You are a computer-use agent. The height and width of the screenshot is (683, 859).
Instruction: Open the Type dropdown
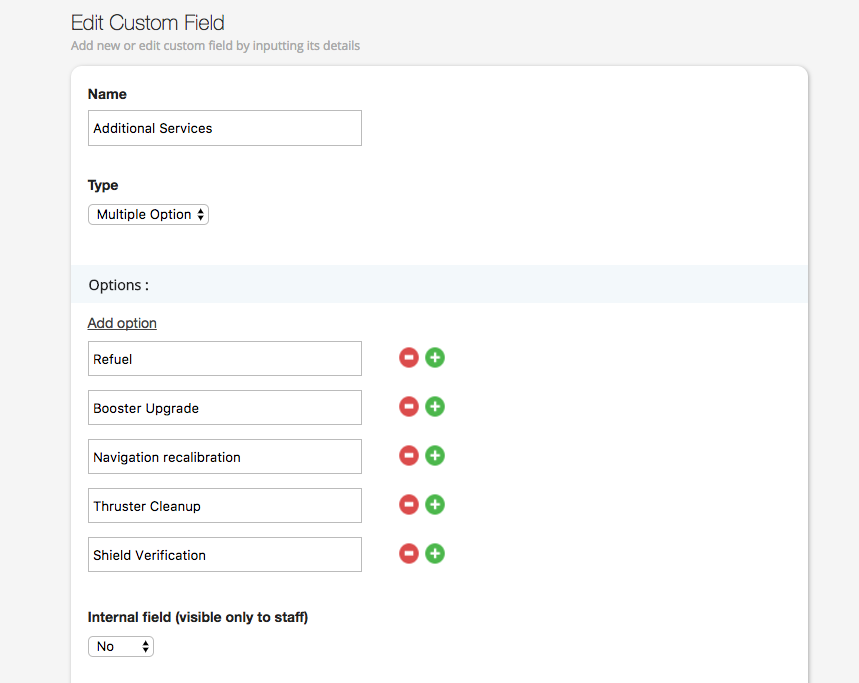tap(148, 214)
